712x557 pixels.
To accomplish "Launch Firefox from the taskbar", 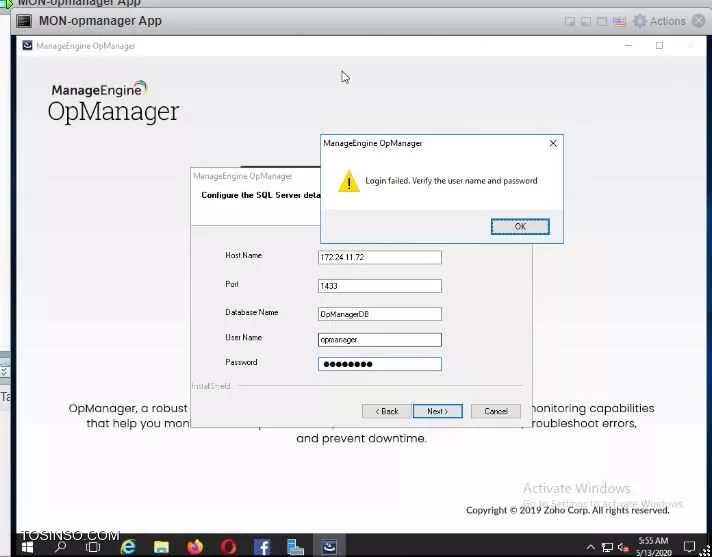I will click(x=195, y=547).
